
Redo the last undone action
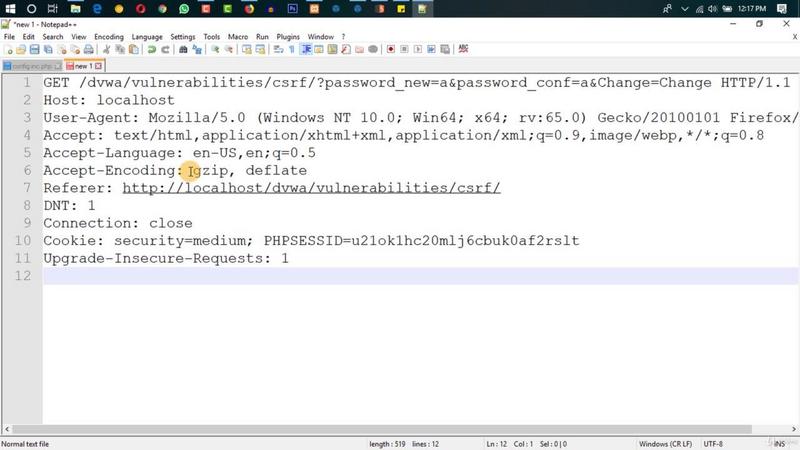coord(165,49)
